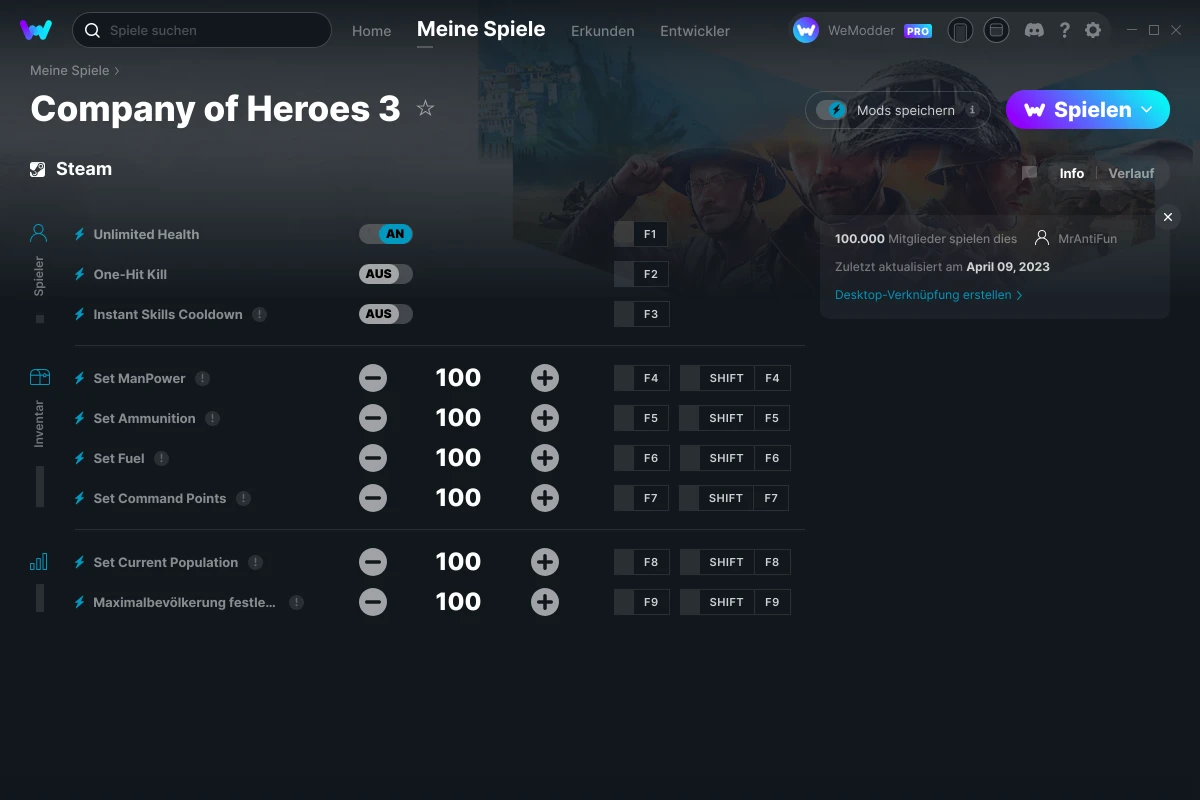1200x800 pixels.
Task: Turn on the Mods speichern switch
Action: click(x=832, y=110)
